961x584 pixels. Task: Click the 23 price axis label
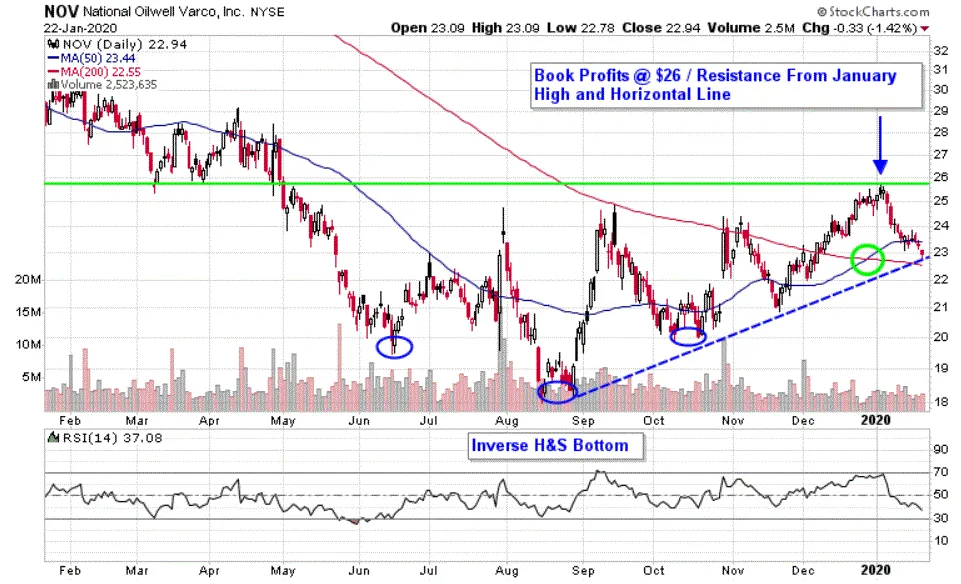coord(941,252)
